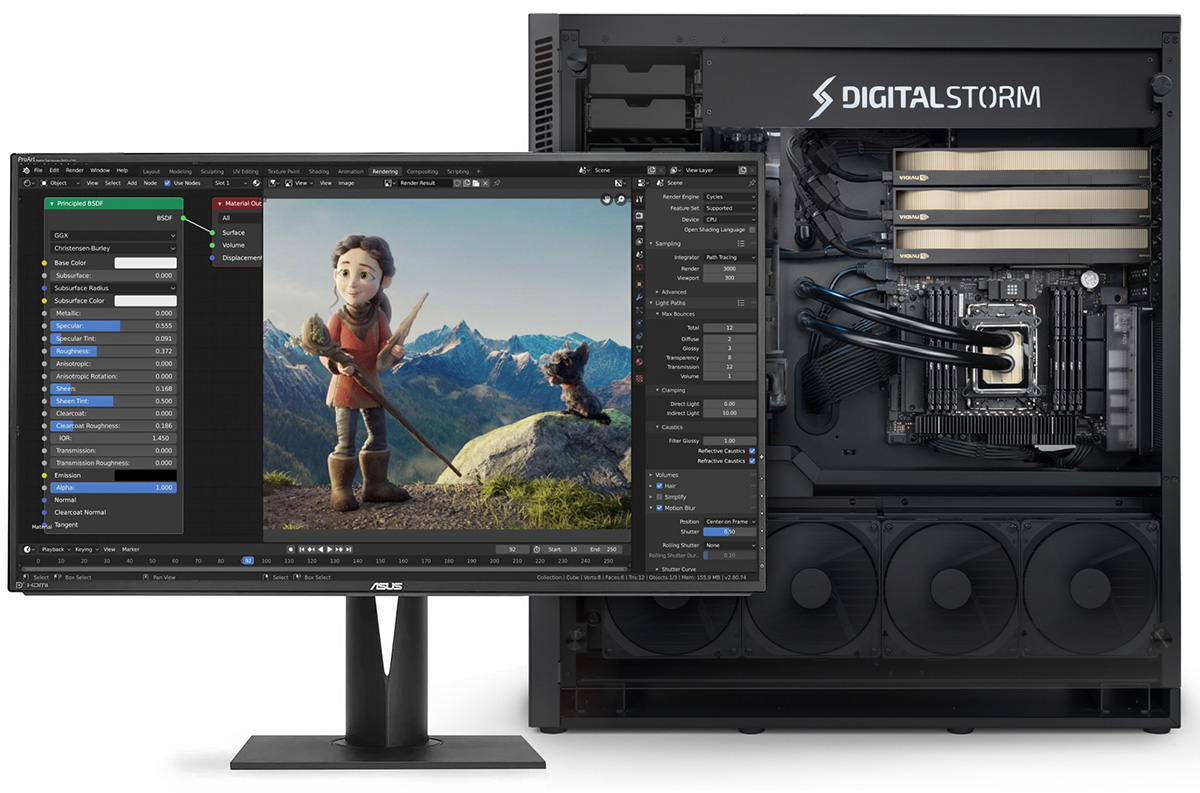1200x793 pixels.
Task: Enable Open Shading Language checkbox
Action: 752,230
